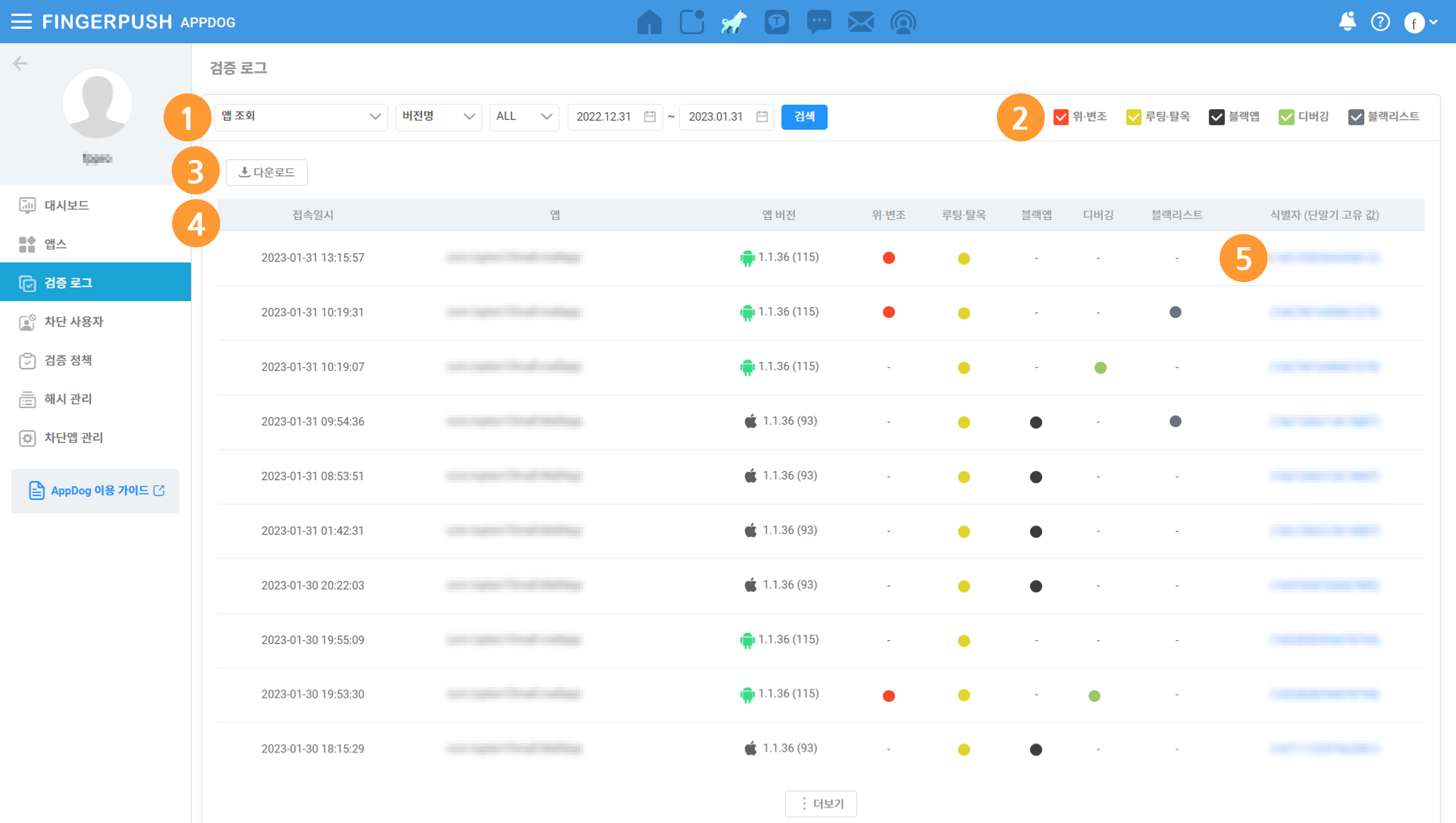This screenshot has width=1456, height=823.
Task: Click the 다운로드 button
Action: point(267,172)
